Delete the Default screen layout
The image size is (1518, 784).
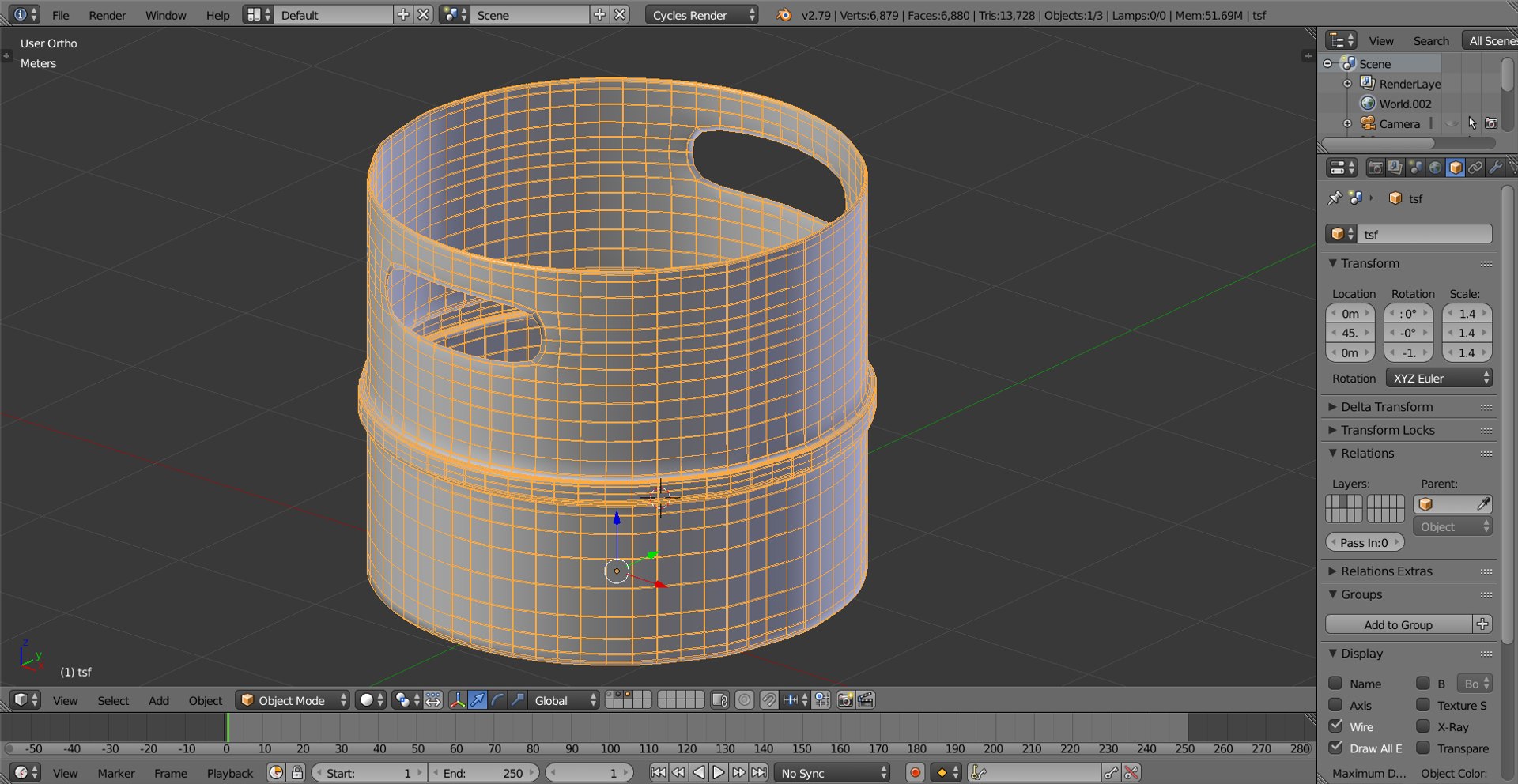[x=424, y=14]
